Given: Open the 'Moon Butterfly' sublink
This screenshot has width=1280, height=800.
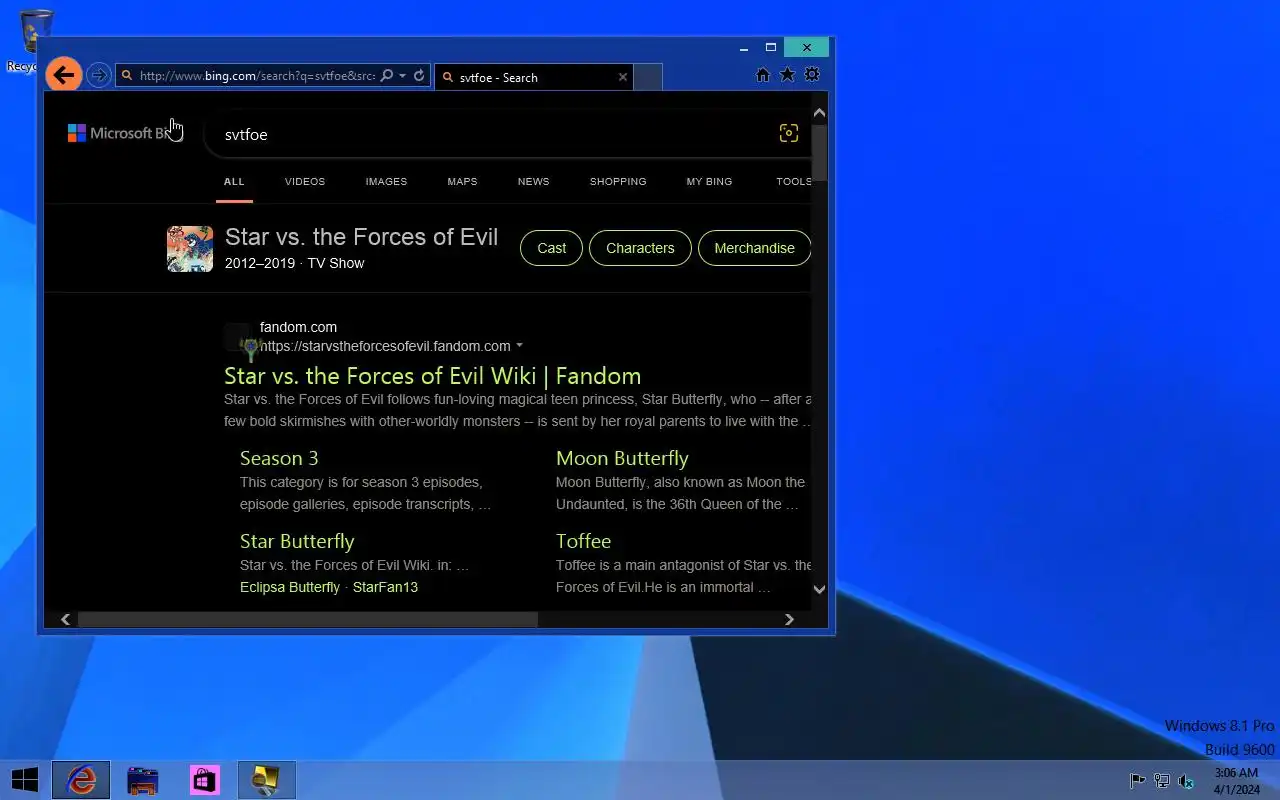Looking at the screenshot, I should click(x=622, y=458).
